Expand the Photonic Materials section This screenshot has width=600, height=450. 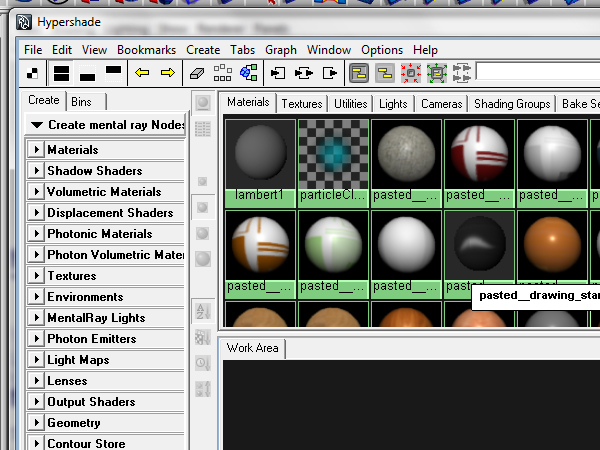(37, 233)
